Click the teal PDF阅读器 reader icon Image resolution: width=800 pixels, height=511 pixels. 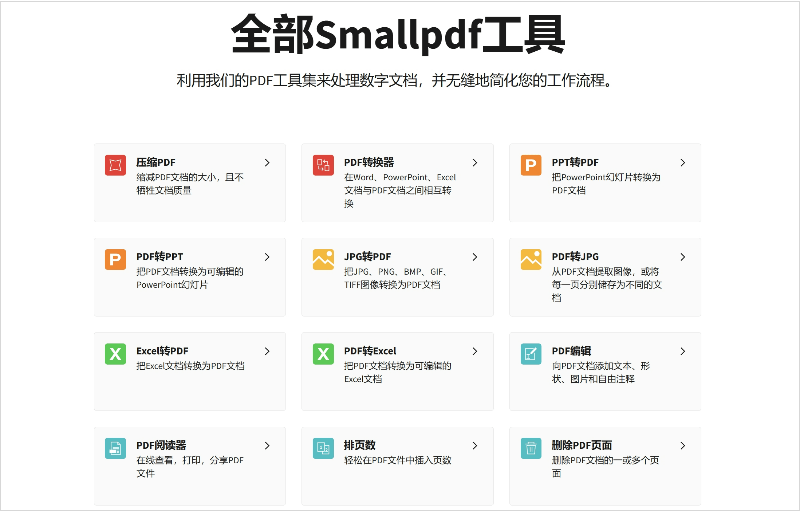point(115,448)
